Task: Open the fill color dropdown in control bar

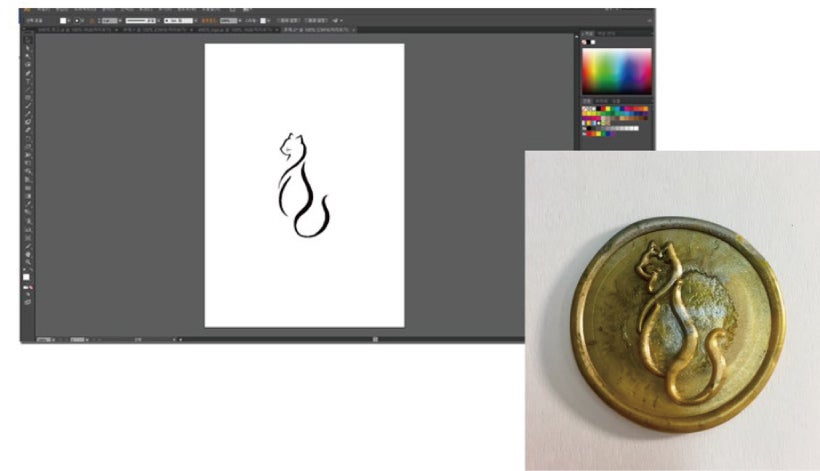Action: 67,19
